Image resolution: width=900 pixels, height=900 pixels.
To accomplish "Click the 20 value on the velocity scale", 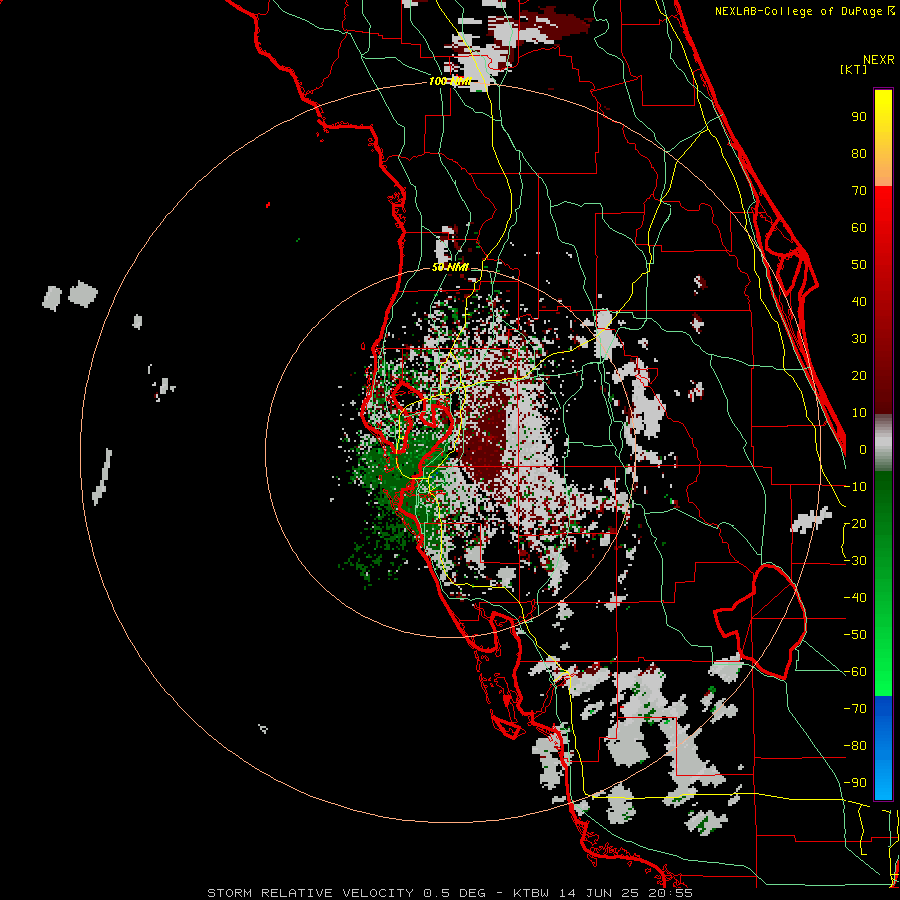I will (859, 376).
